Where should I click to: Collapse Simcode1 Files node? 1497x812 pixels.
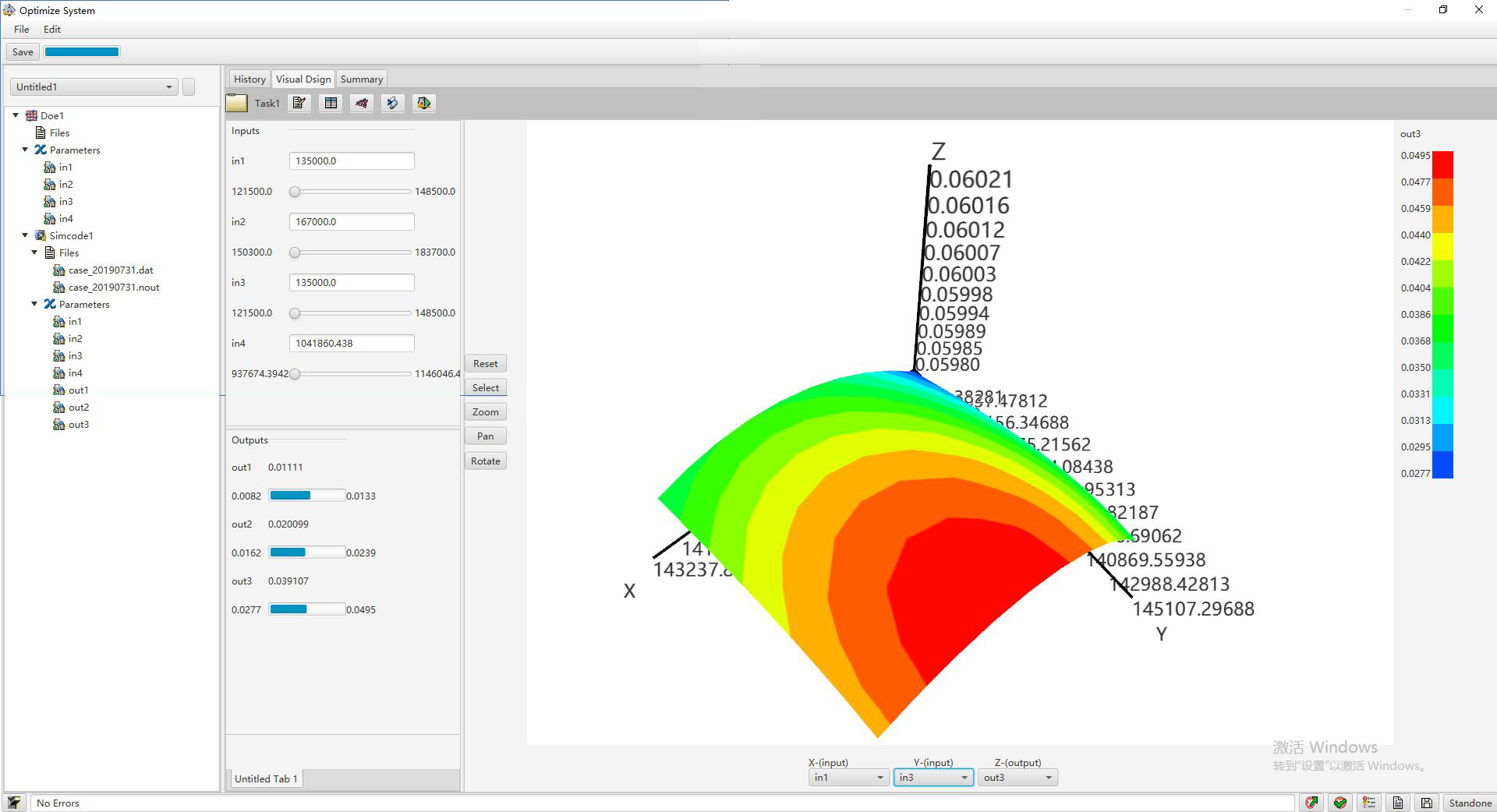pyautogui.click(x=34, y=252)
